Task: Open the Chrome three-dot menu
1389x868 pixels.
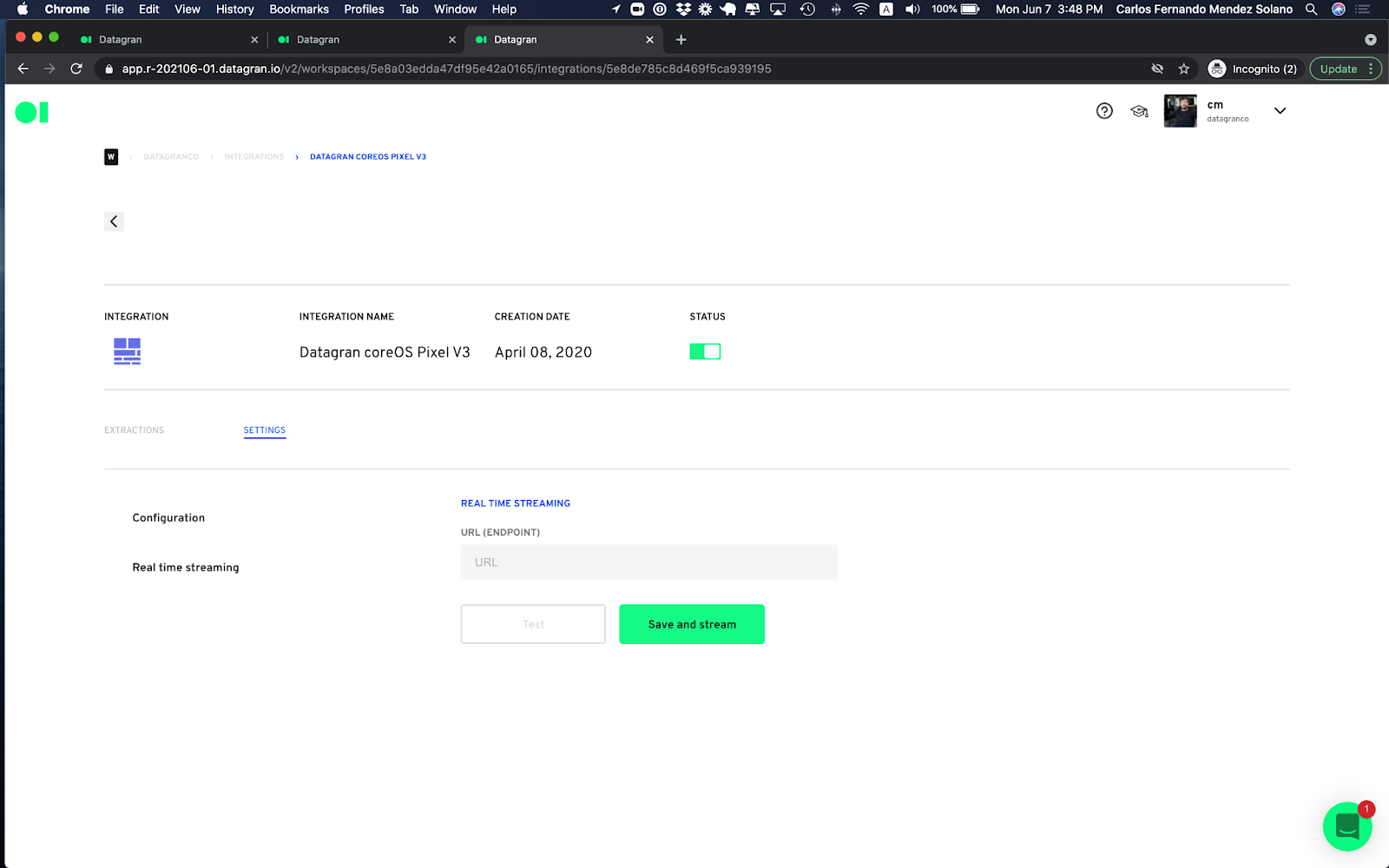Action: click(1372, 69)
